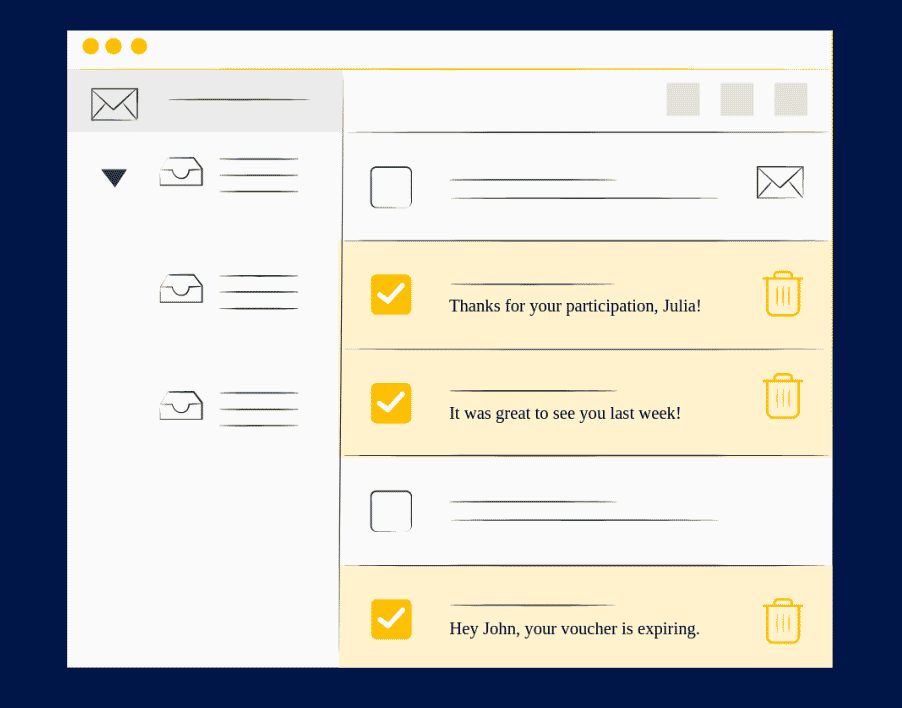Check the first unselected email checkbox

[391, 187]
